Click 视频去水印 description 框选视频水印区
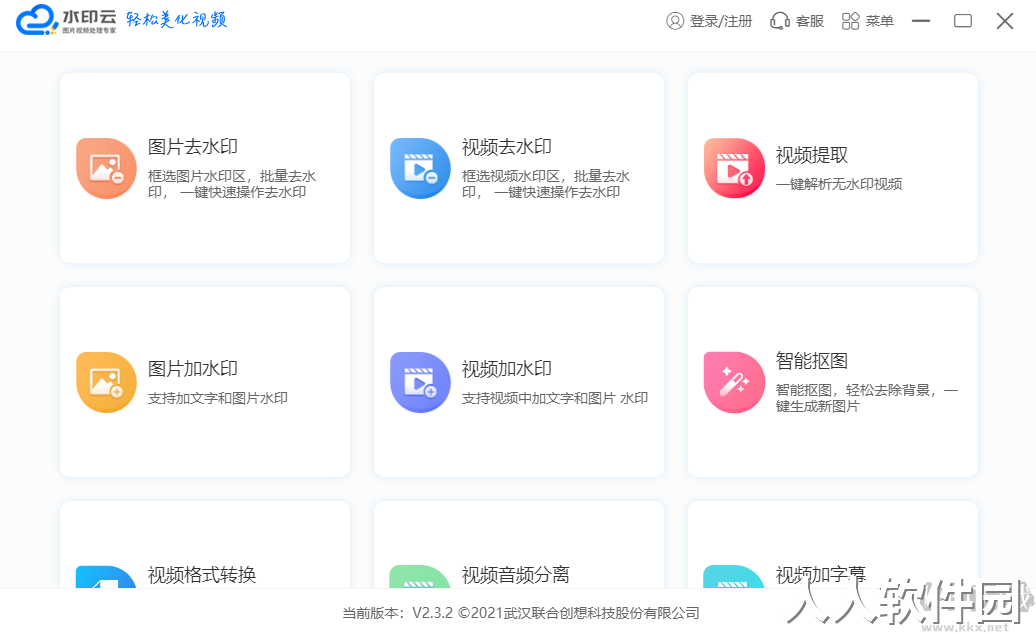The height and width of the screenshot is (634, 1036). 546,184
